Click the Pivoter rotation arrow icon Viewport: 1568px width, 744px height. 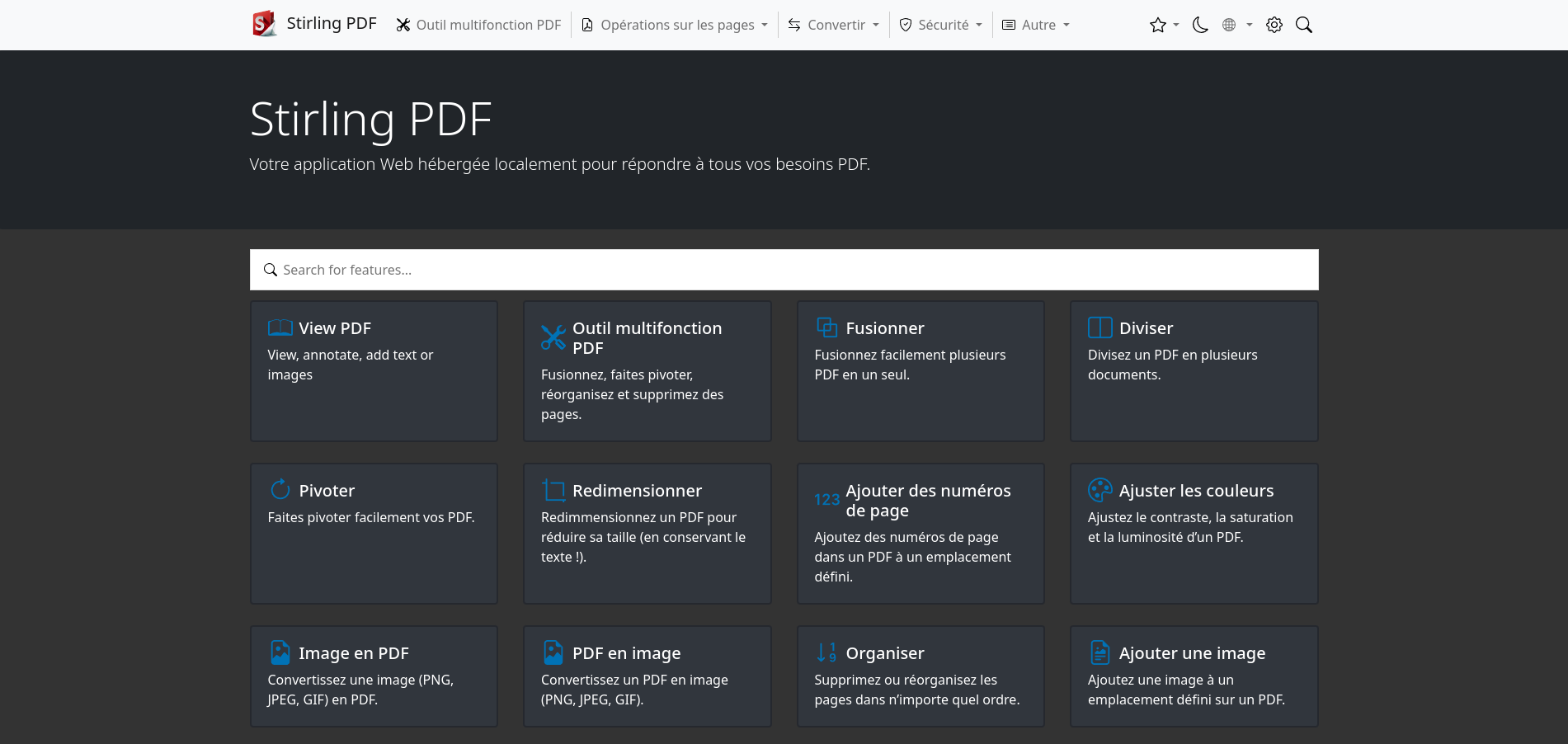click(279, 490)
